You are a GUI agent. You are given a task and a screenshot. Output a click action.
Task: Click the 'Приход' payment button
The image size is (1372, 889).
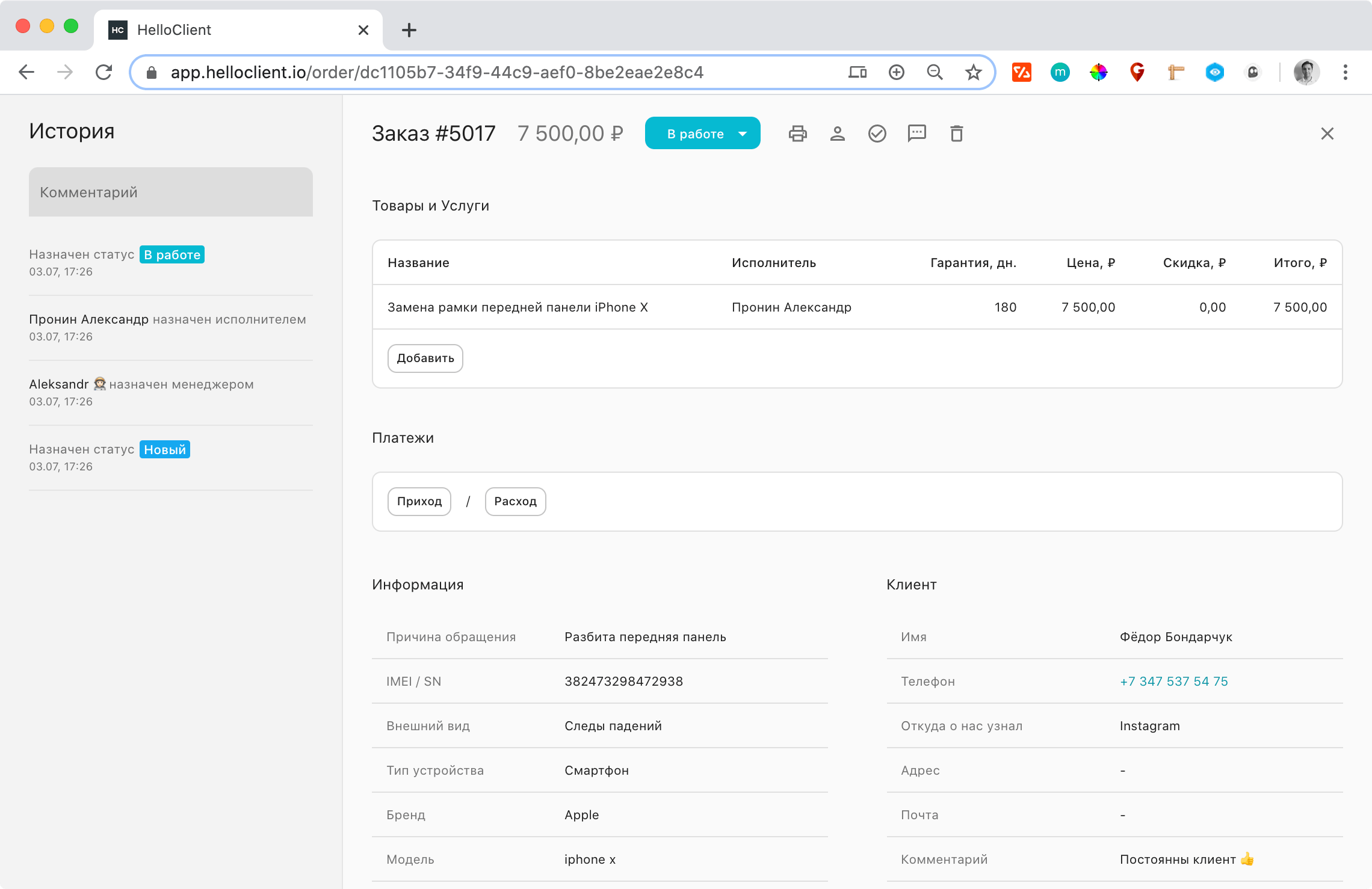[x=419, y=502]
